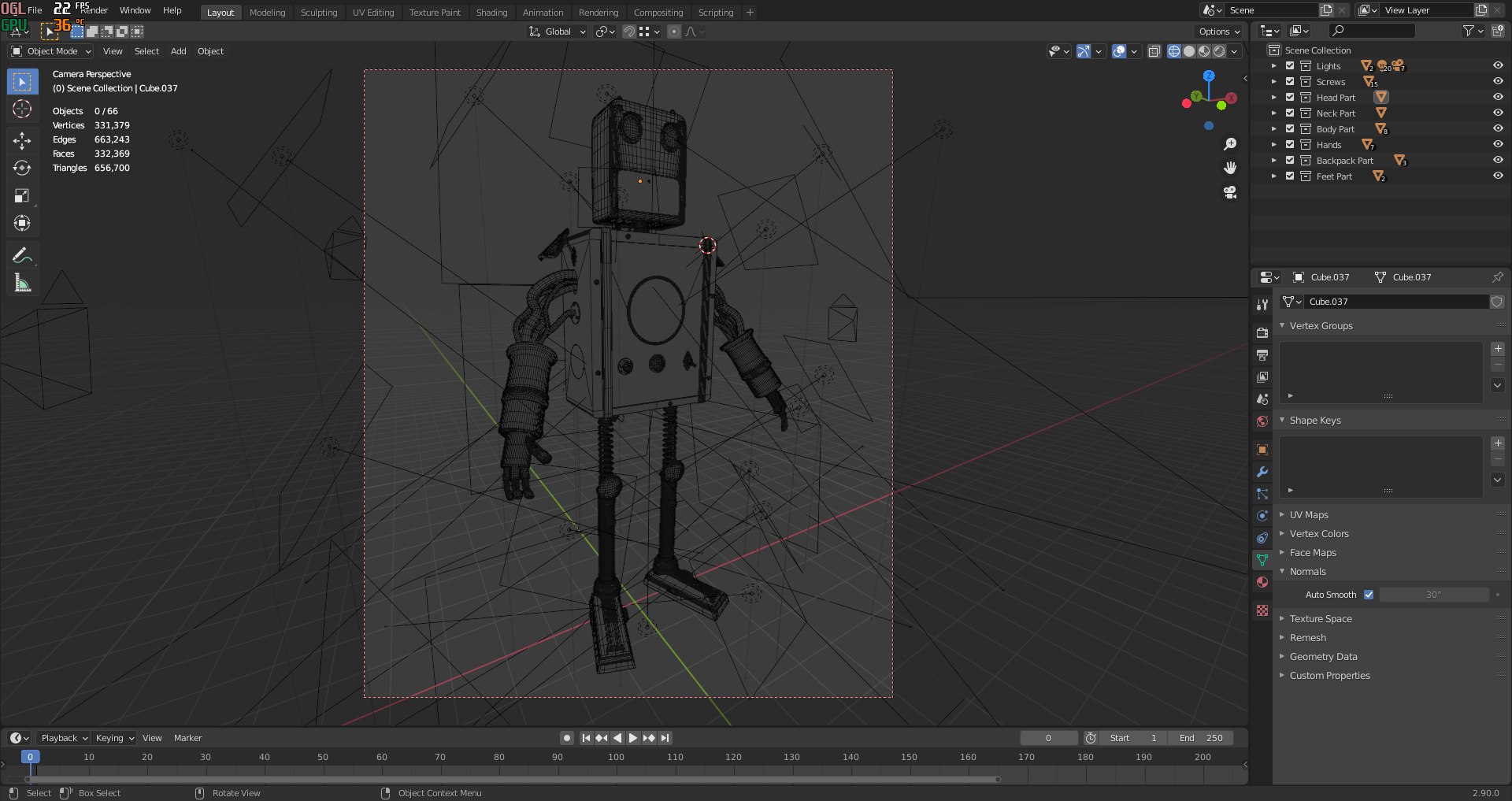Open the View Layer properties tab

(1262, 377)
